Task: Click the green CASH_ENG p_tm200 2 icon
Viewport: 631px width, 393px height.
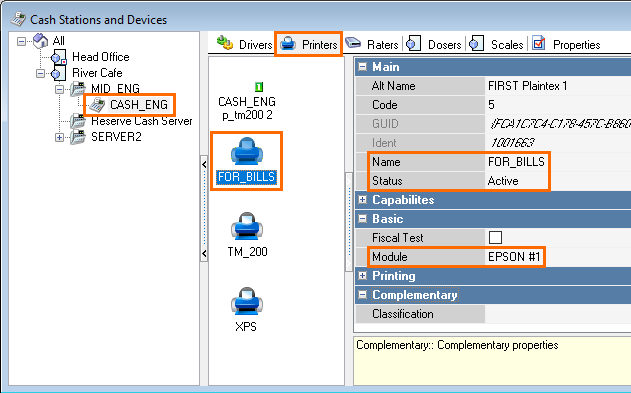Action: (259, 86)
